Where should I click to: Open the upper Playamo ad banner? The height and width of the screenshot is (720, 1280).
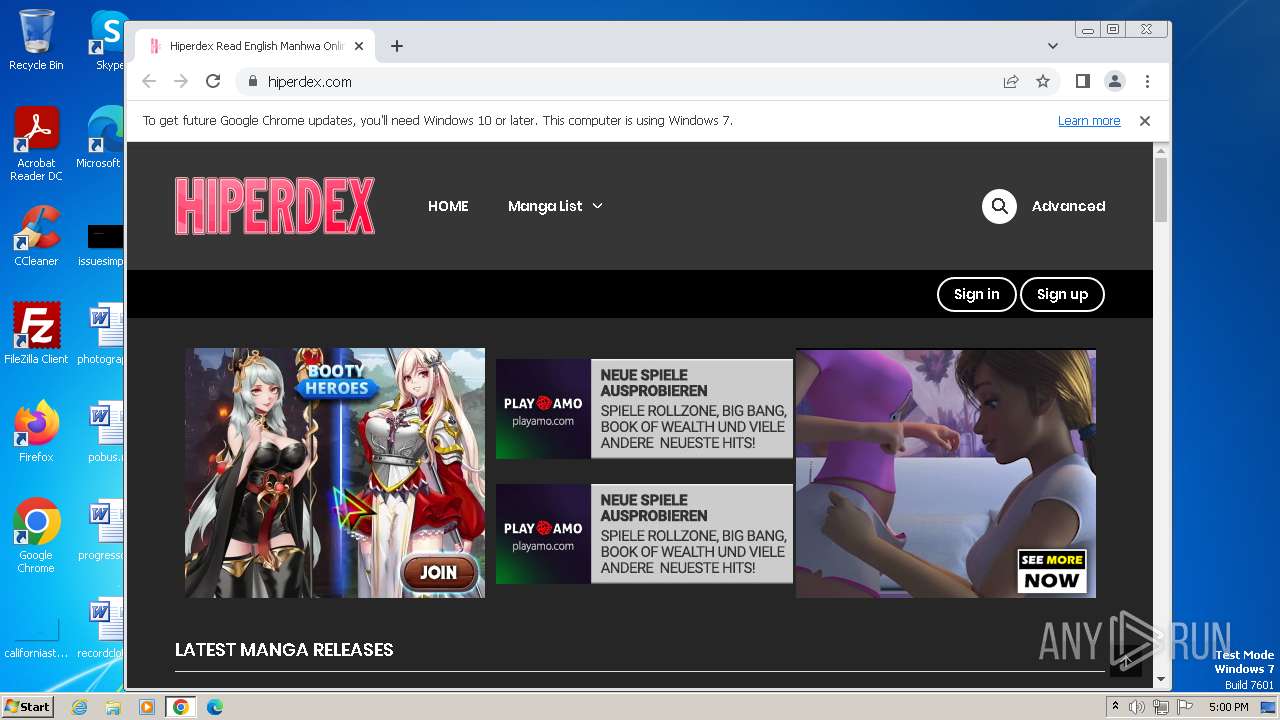point(644,409)
